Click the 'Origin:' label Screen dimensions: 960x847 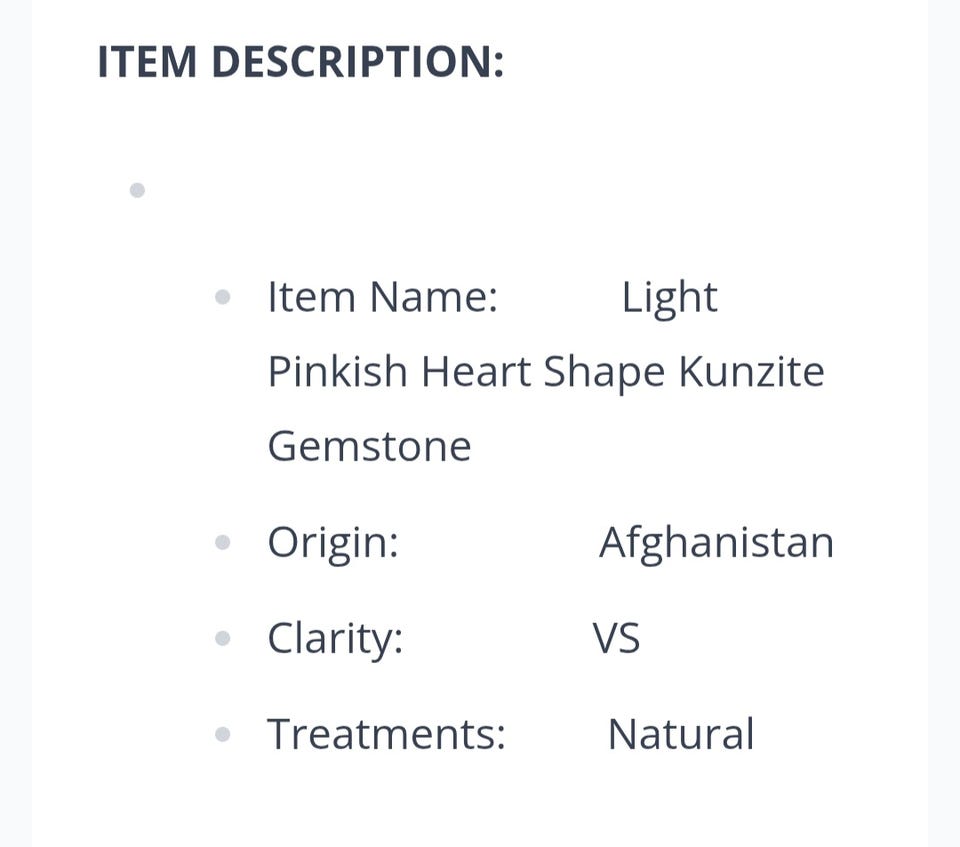(x=333, y=542)
